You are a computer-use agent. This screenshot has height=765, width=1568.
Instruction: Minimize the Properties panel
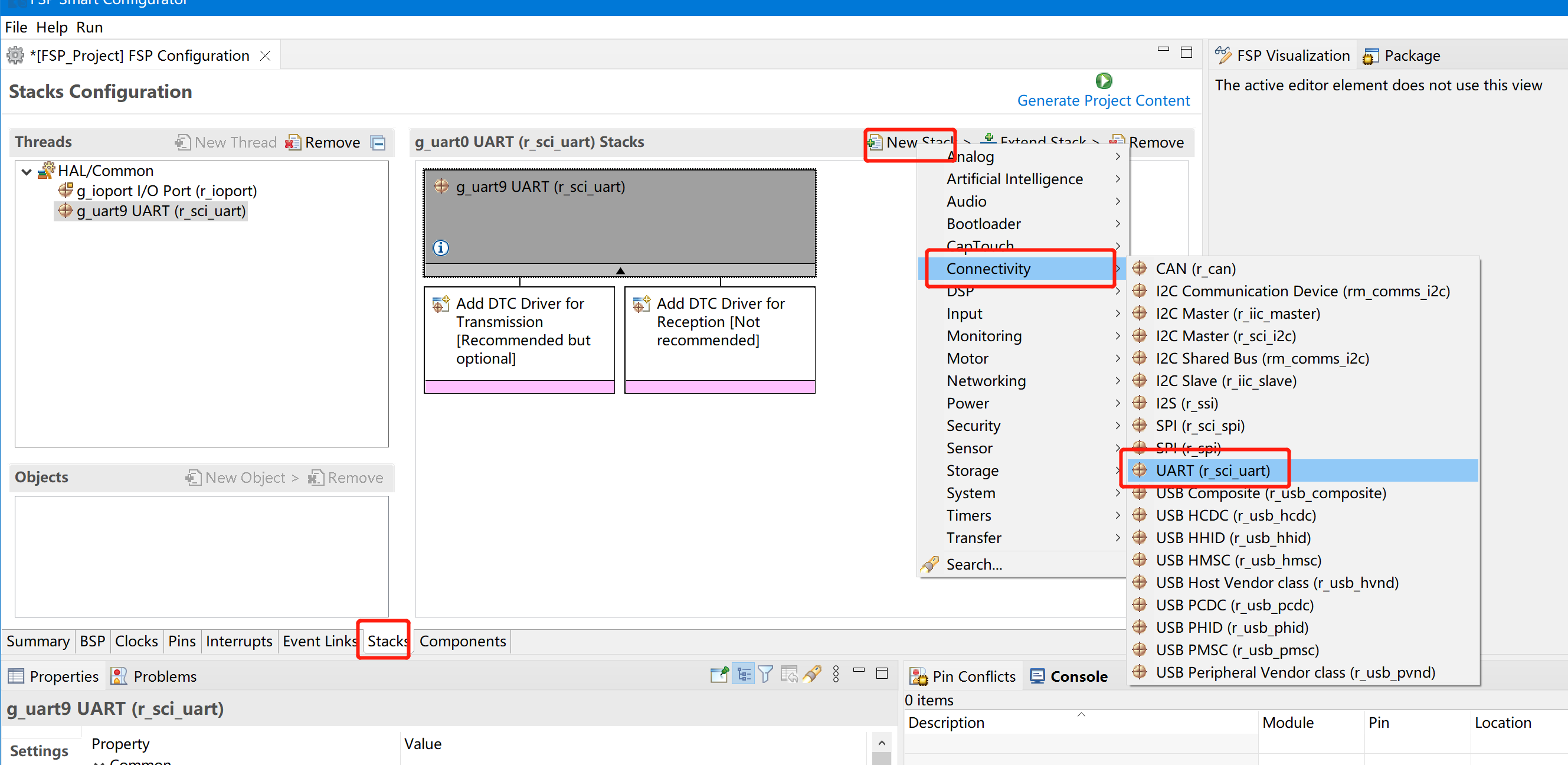[x=859, y=670]
